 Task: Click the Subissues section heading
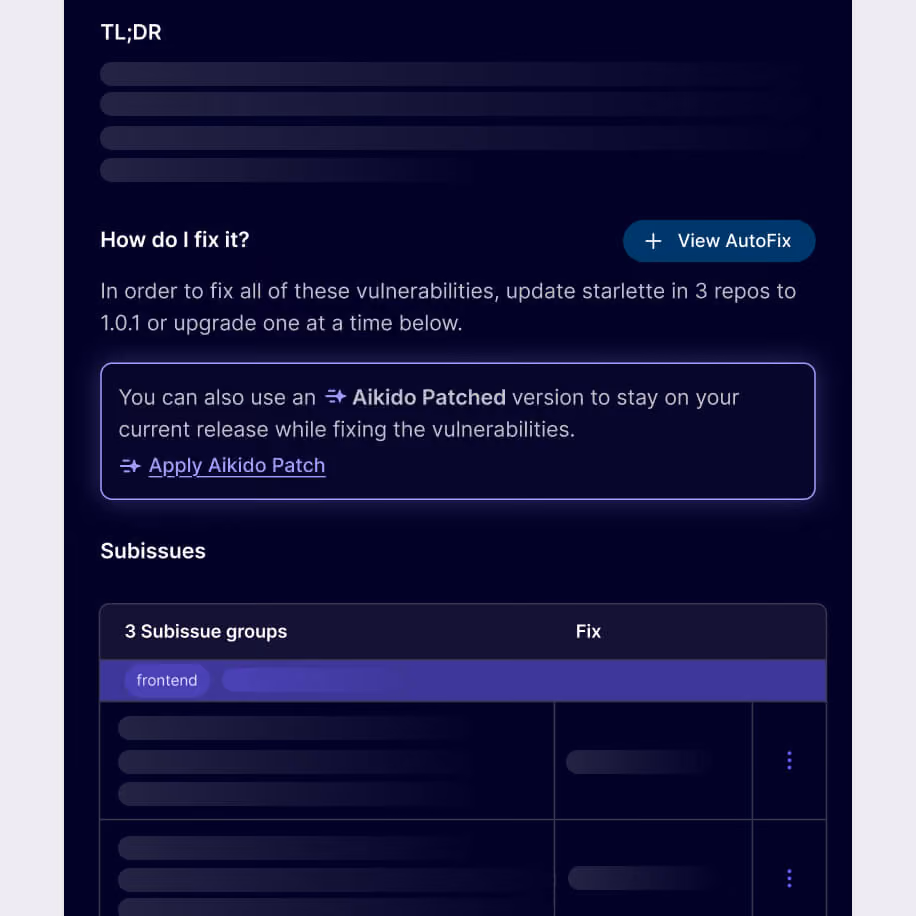tap(153, 551)
